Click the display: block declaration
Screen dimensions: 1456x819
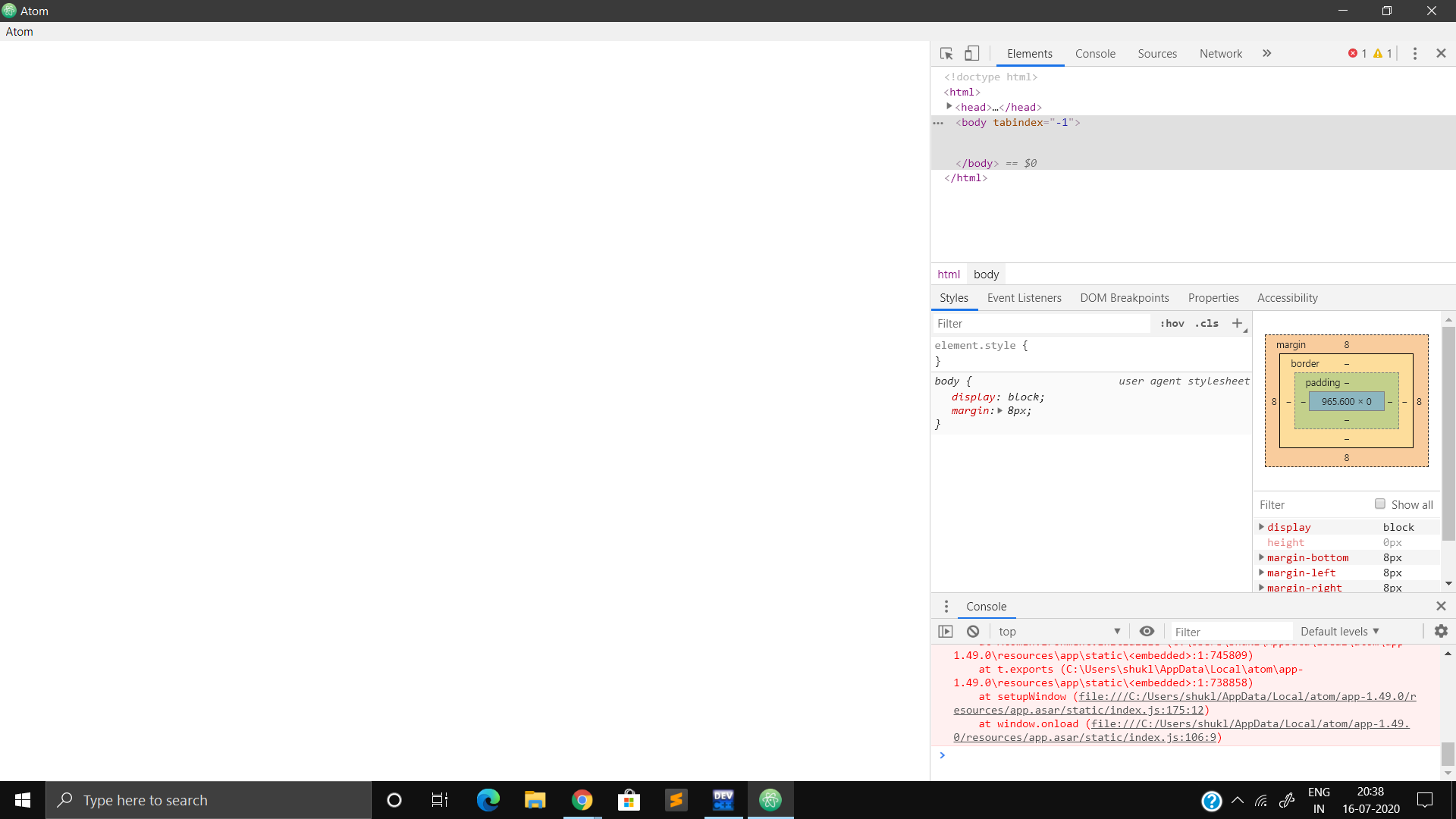[998, 397]
